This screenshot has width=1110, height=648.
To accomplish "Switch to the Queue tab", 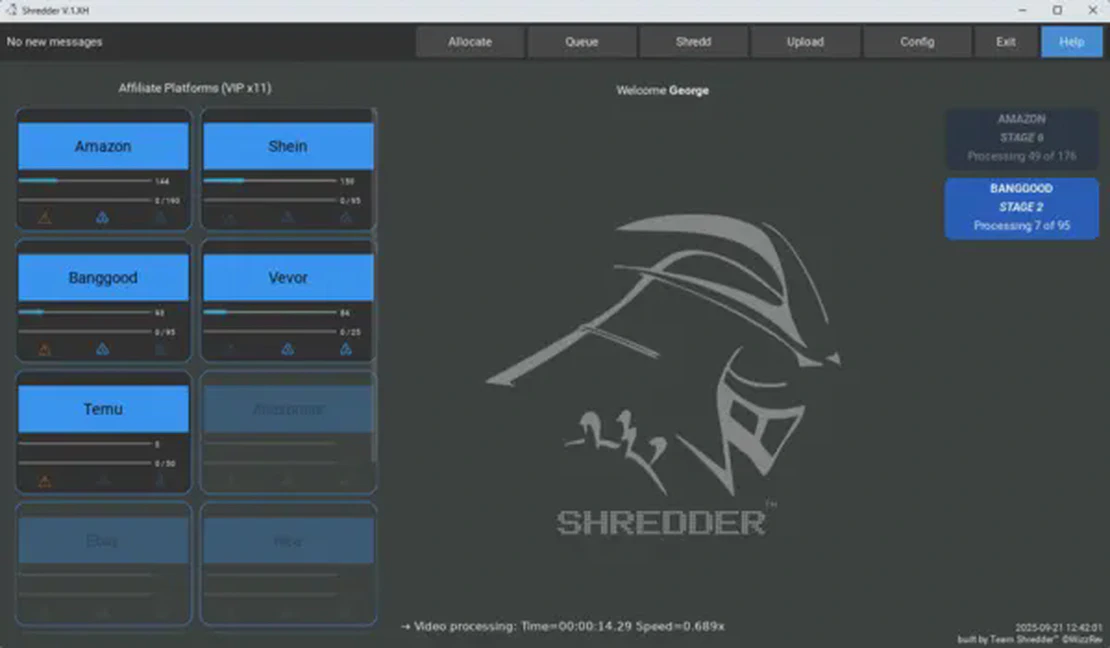I will pos(580,42).
